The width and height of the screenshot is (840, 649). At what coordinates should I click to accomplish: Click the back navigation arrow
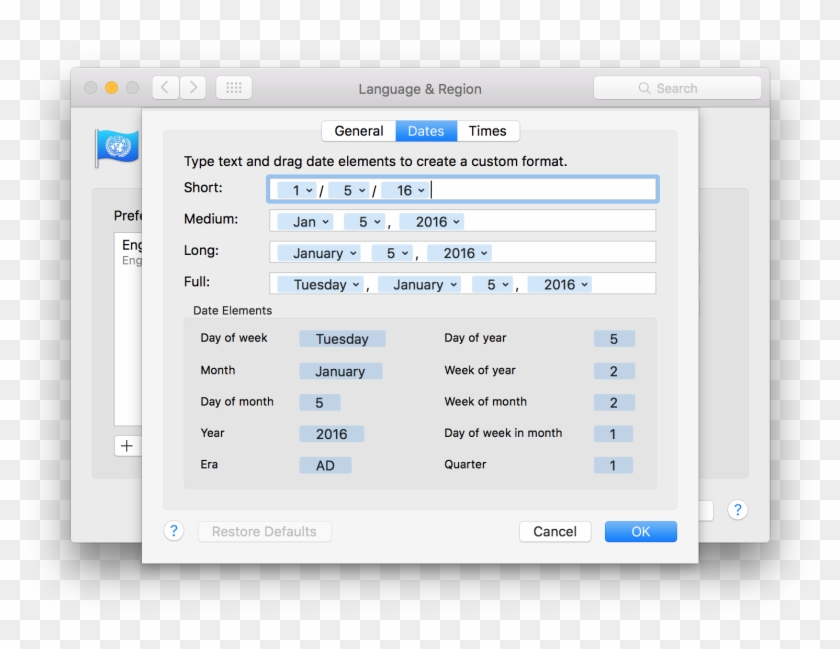click(166, 88)
